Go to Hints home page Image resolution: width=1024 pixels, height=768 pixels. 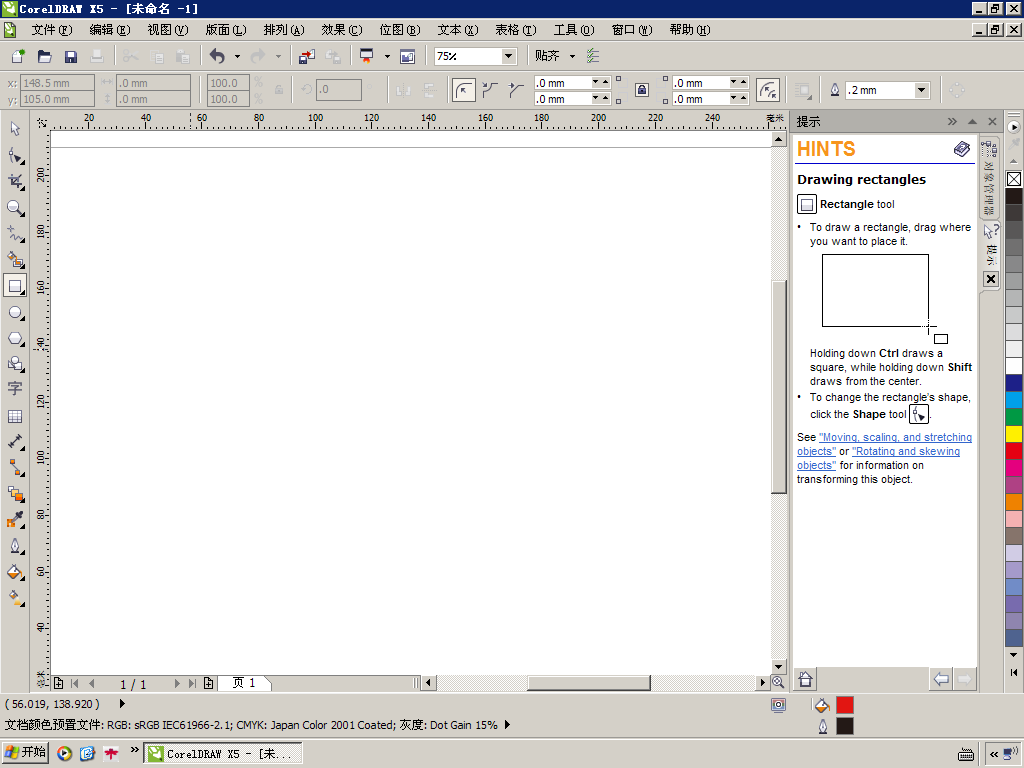pos(805,679)
